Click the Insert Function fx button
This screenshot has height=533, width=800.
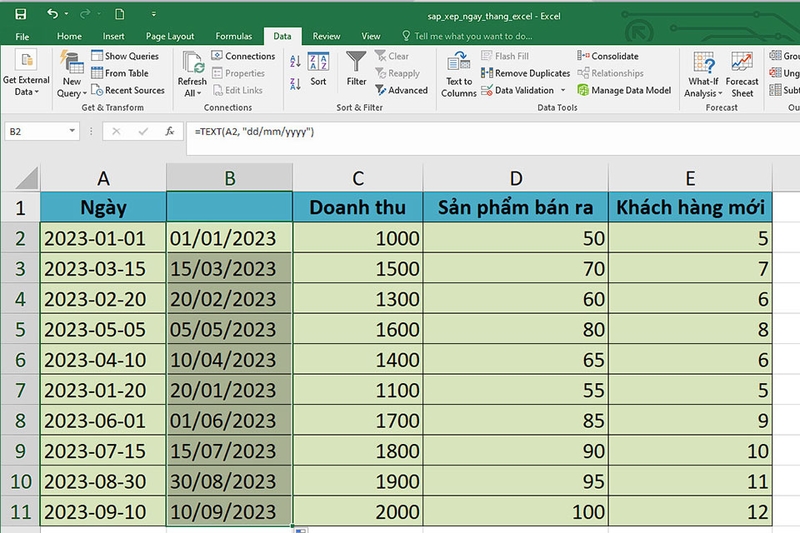click(x=170, y=132)
